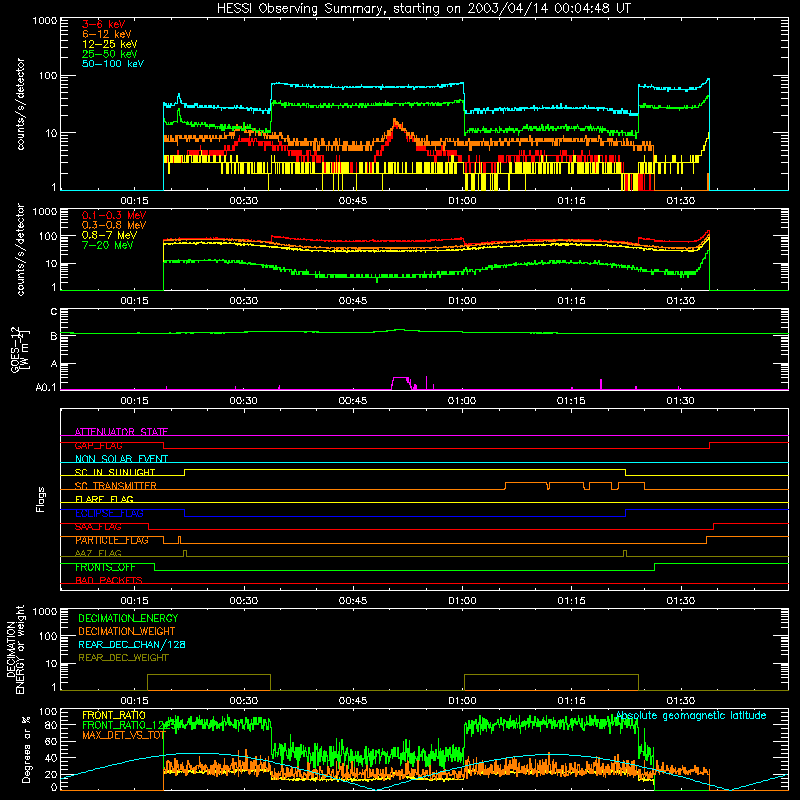Click the 01:15 tick under the Flags panel

click(571, 601)
